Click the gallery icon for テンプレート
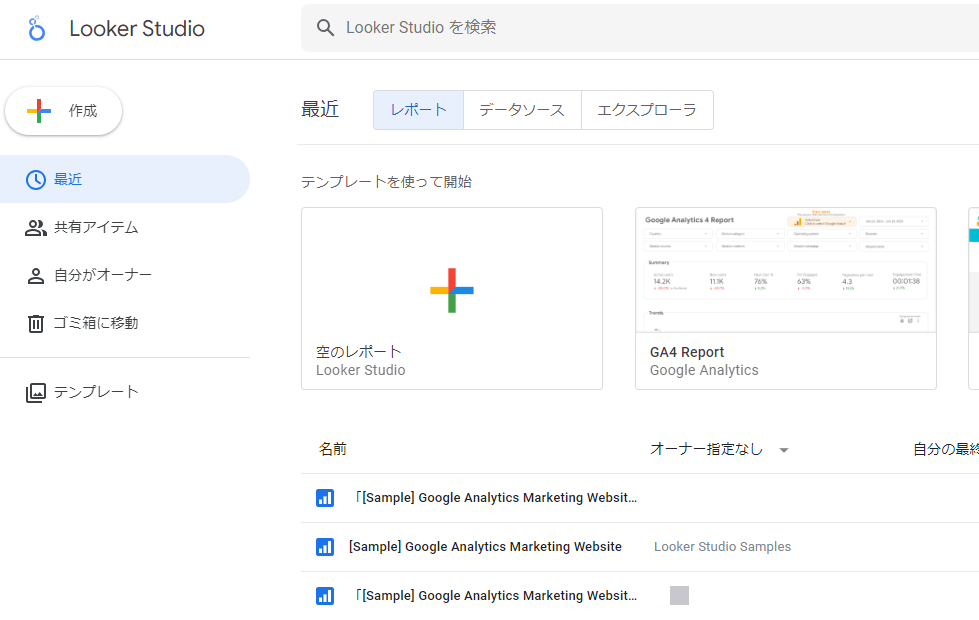Viewport: 979px width, 620px height. [36, 393]
